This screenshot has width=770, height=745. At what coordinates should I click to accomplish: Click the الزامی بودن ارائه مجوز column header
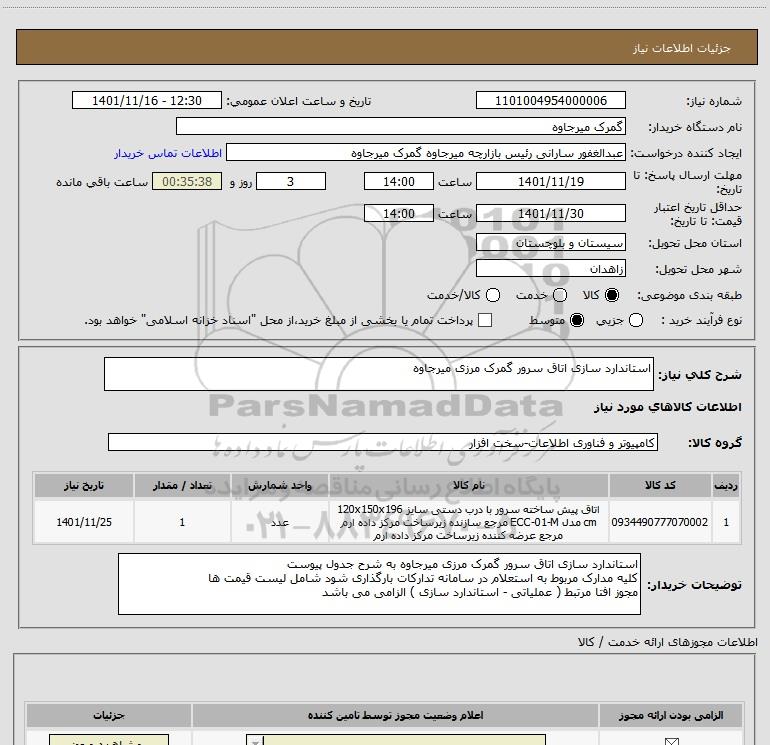pyautogui.click(x=671, y=716)
